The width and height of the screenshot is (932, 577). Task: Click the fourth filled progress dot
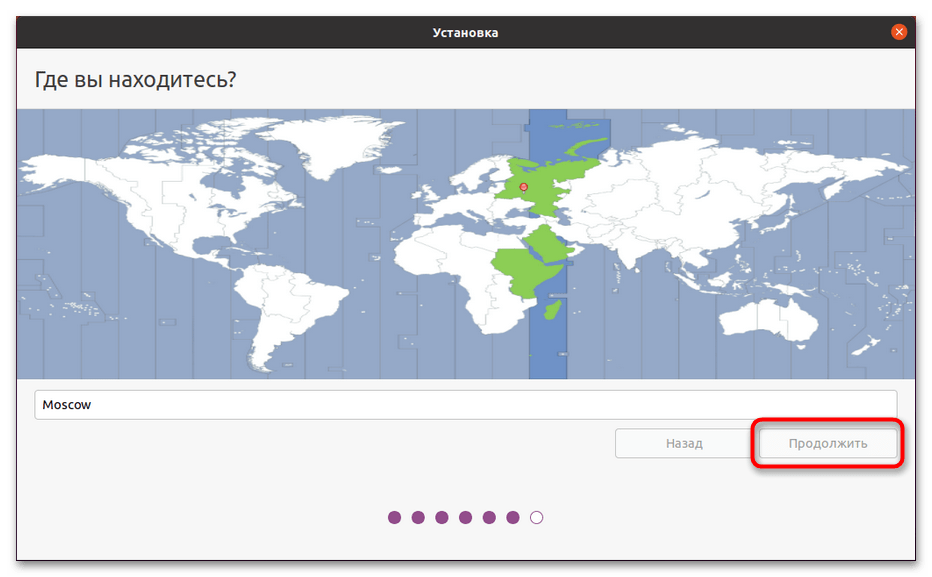(x=466, y=517)
